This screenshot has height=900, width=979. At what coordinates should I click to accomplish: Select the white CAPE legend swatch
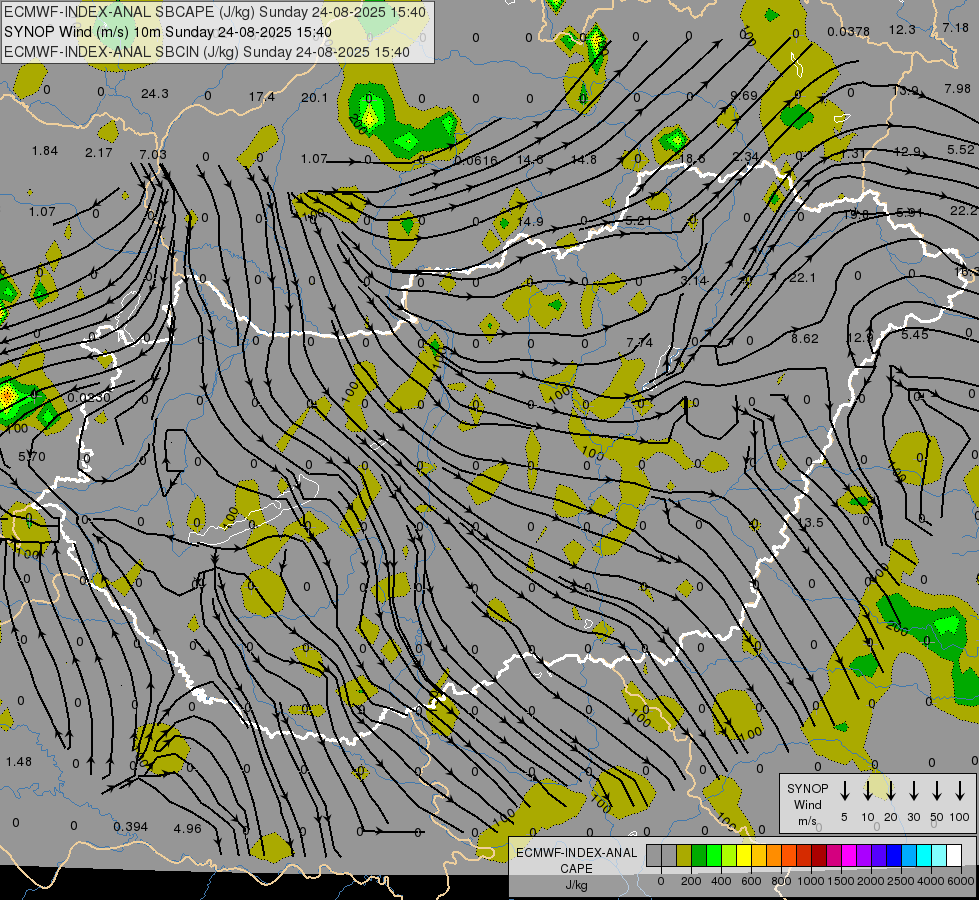click(954, 856)
